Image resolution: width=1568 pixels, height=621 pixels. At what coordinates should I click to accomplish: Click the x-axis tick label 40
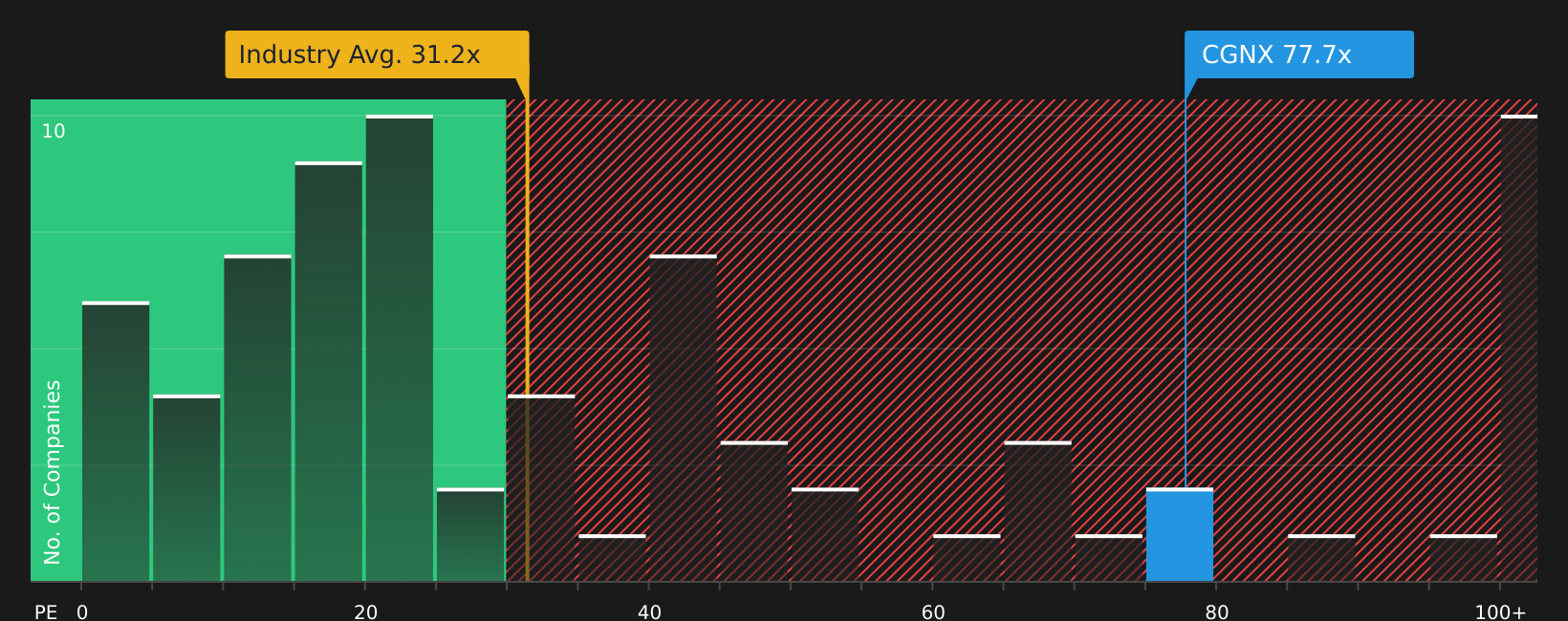click(649, 612)
